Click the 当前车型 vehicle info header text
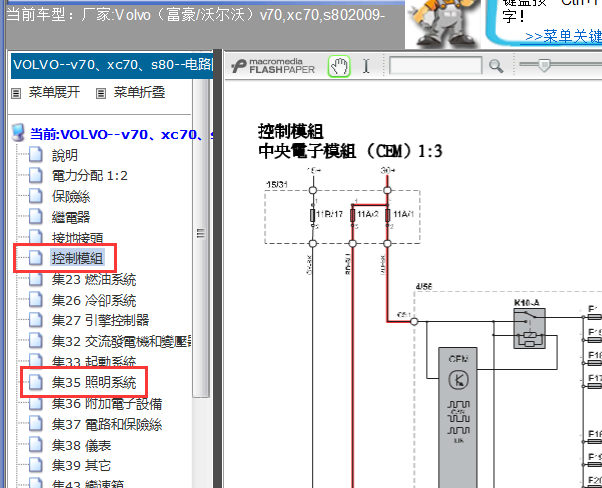The height and width of the screenshot is (488, 602). click(x=196, y=15)
